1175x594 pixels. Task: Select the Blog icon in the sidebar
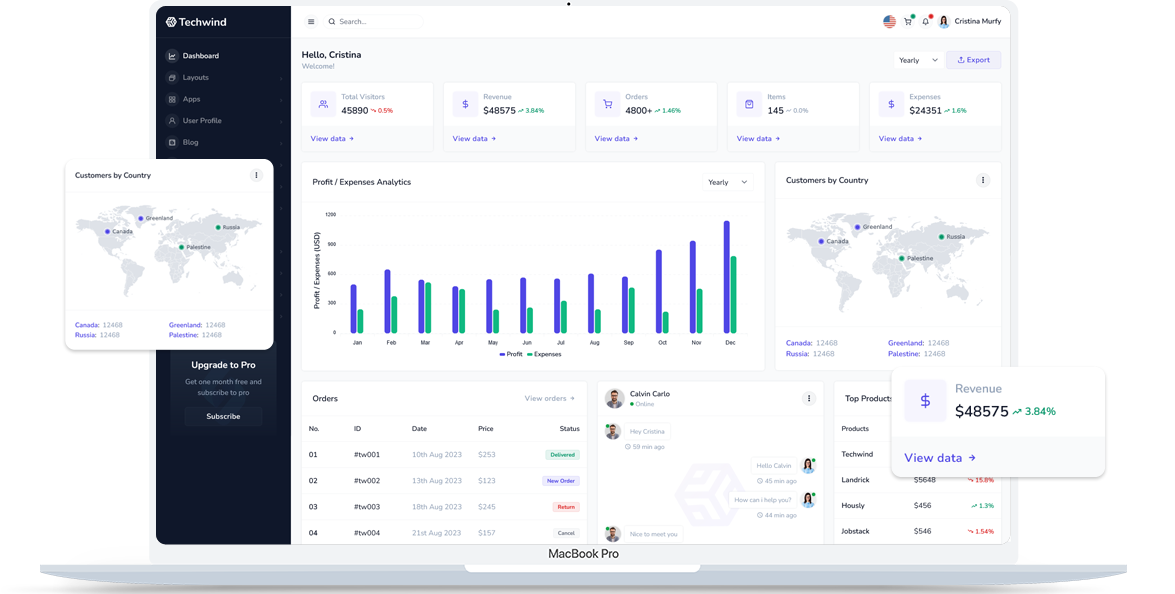[172, 142]
